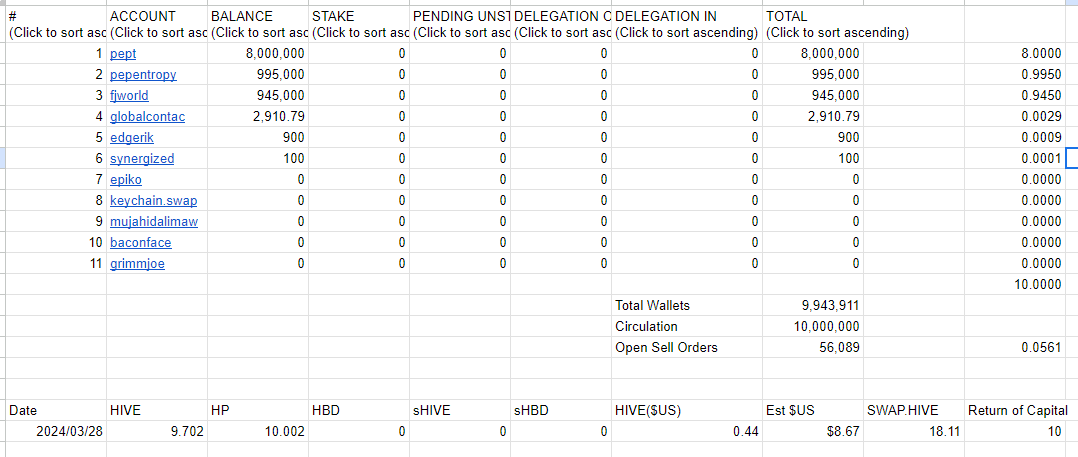Open the keychain.swap account link
The image size is (1078, 457).
pyautogui.click(x=154, y=201)
